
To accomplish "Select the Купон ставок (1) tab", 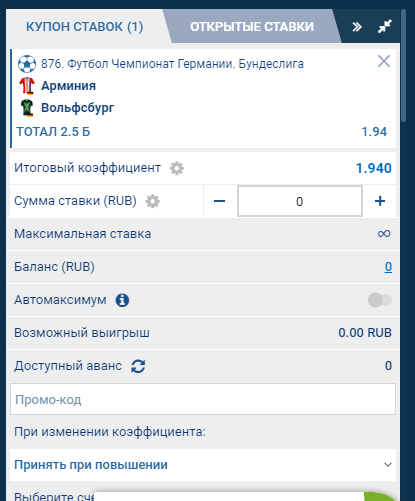I will 85,27.
